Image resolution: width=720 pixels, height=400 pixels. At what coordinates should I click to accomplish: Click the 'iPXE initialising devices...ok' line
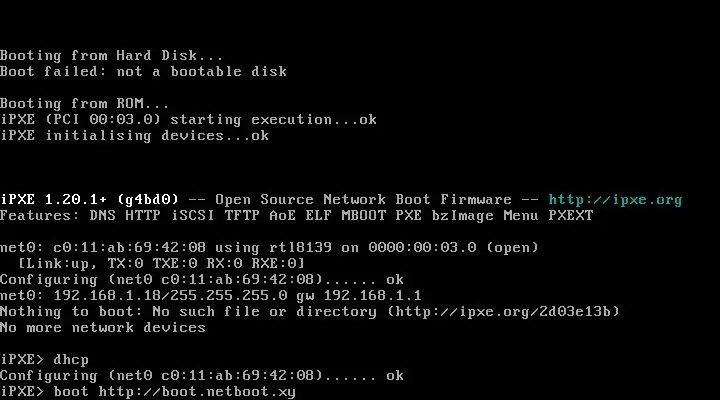pyautogui.click(x=134, y=135)
